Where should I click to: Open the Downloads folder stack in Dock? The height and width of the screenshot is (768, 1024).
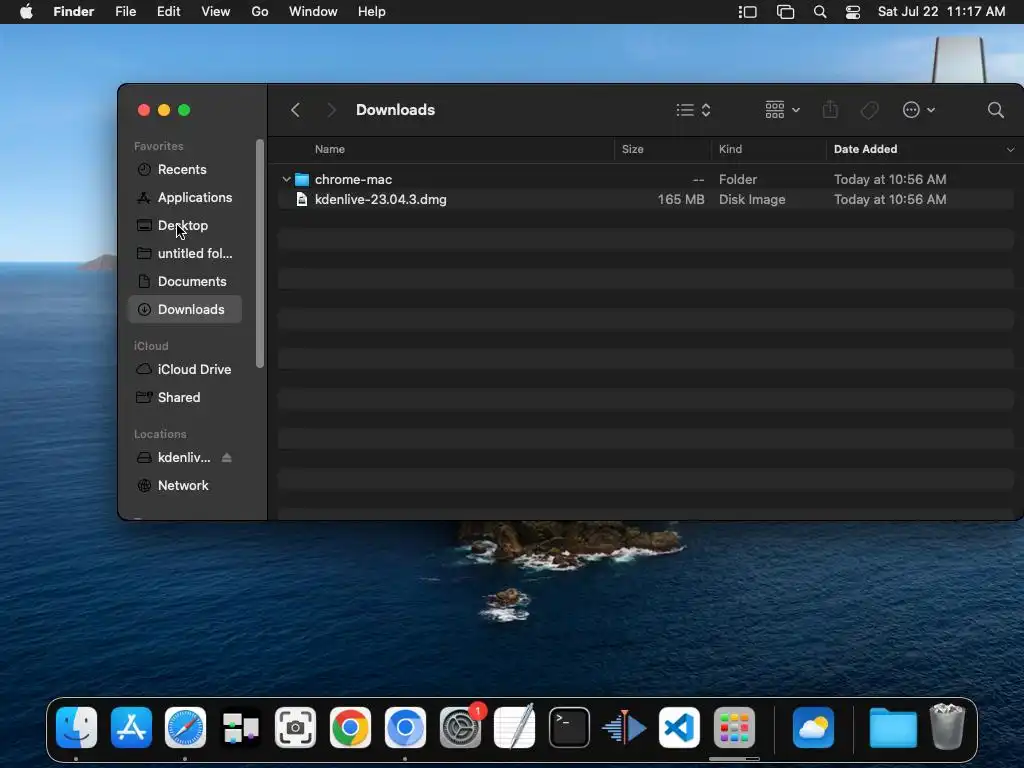(x=893, y=728)
